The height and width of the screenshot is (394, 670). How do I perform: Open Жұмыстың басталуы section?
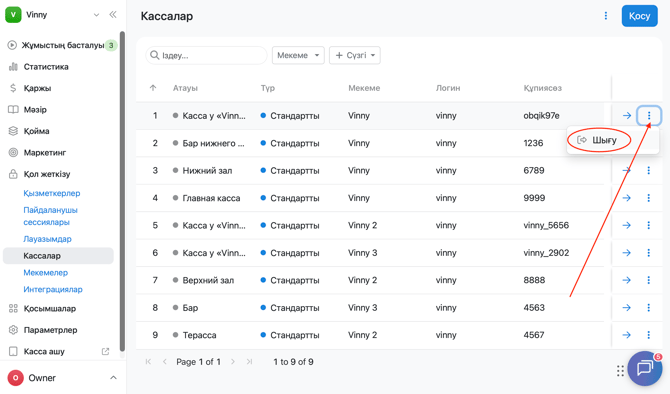pyautogui.click(x=62, y=45)
